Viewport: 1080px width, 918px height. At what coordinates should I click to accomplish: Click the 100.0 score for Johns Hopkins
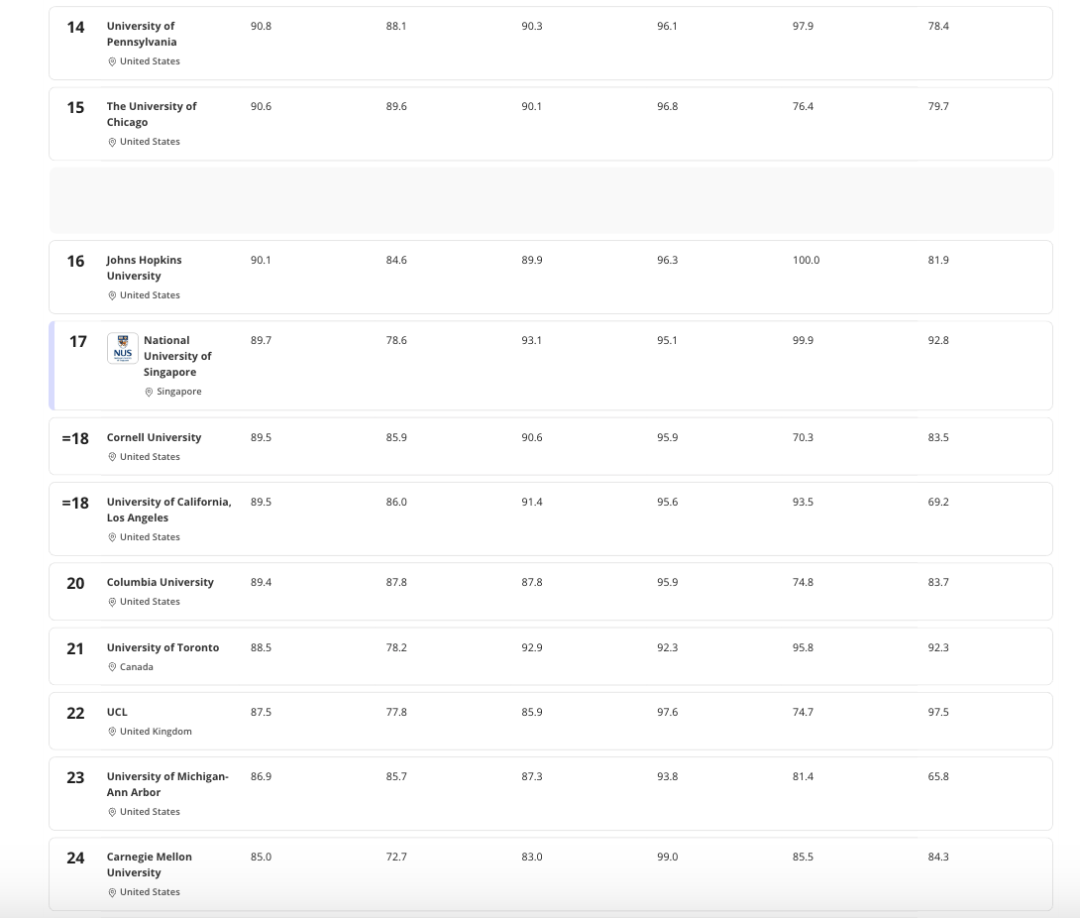(806, 260)
